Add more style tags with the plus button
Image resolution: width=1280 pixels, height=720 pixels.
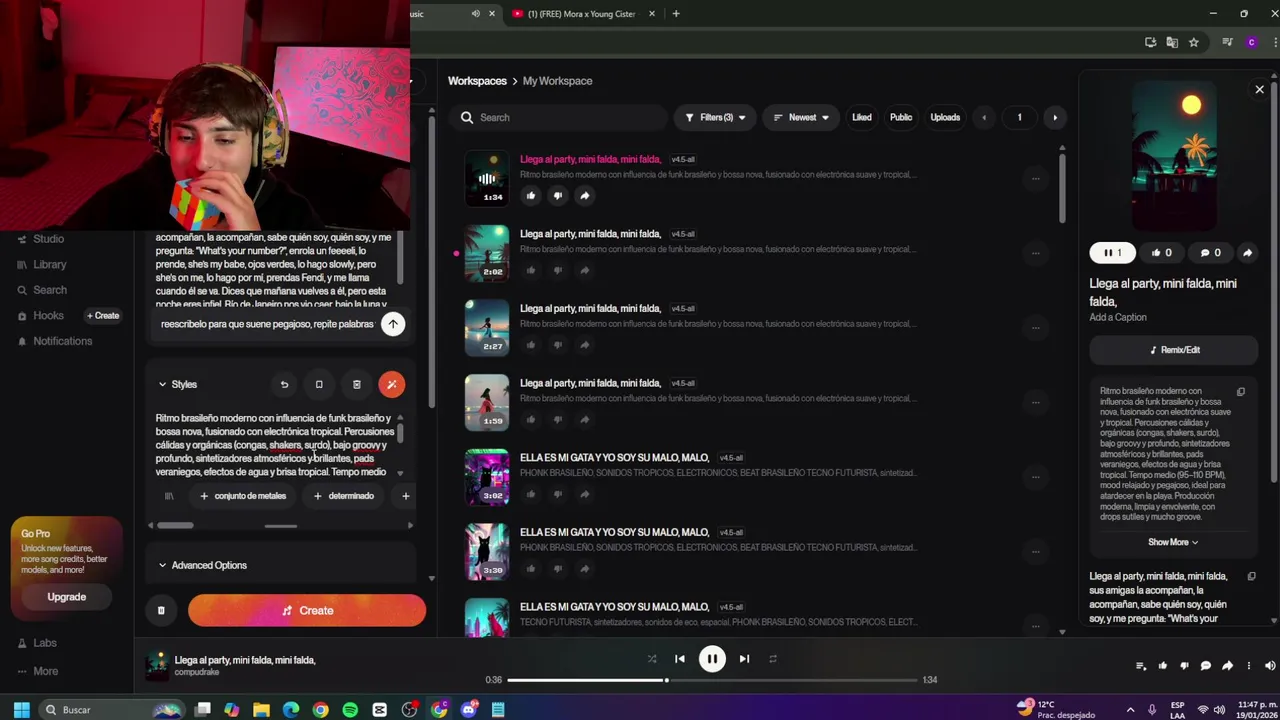tap(405, 496)
